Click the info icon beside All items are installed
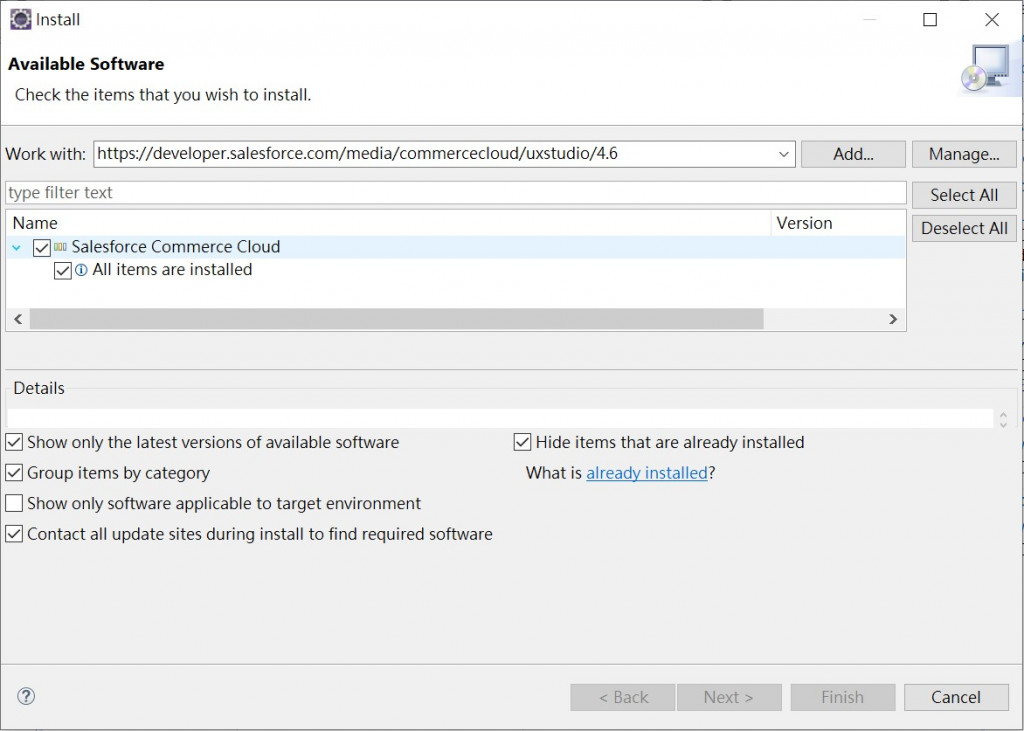Viewport: 1024px width, 731px height. coord(82,270)
